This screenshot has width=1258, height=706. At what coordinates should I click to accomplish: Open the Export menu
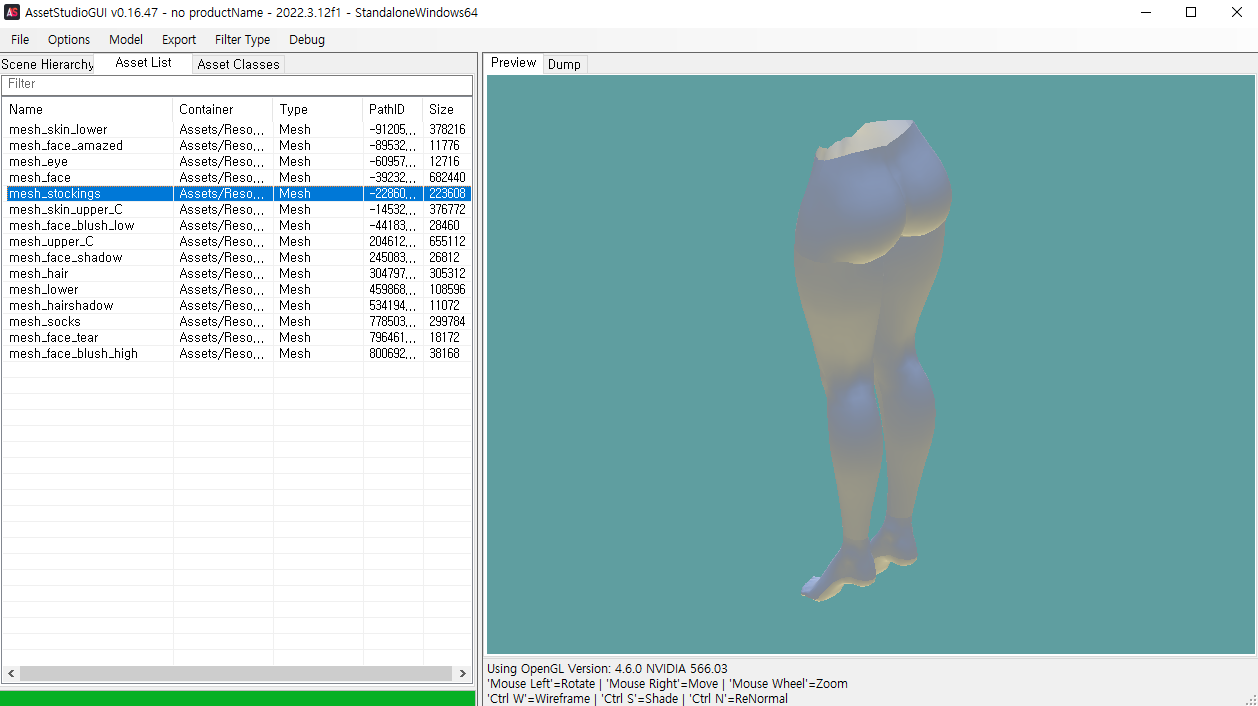179,40
